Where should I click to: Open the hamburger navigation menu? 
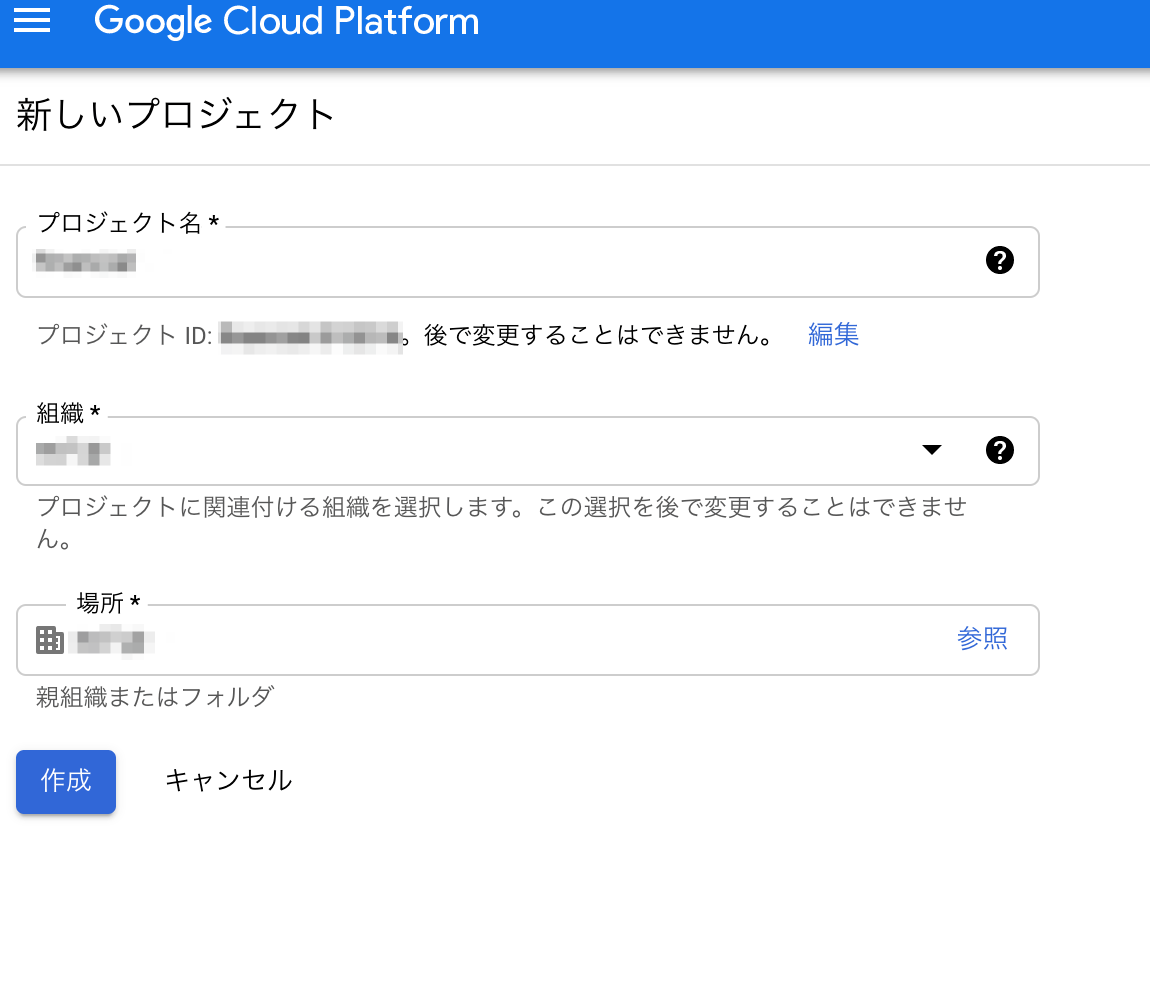[x=32, y=21]
